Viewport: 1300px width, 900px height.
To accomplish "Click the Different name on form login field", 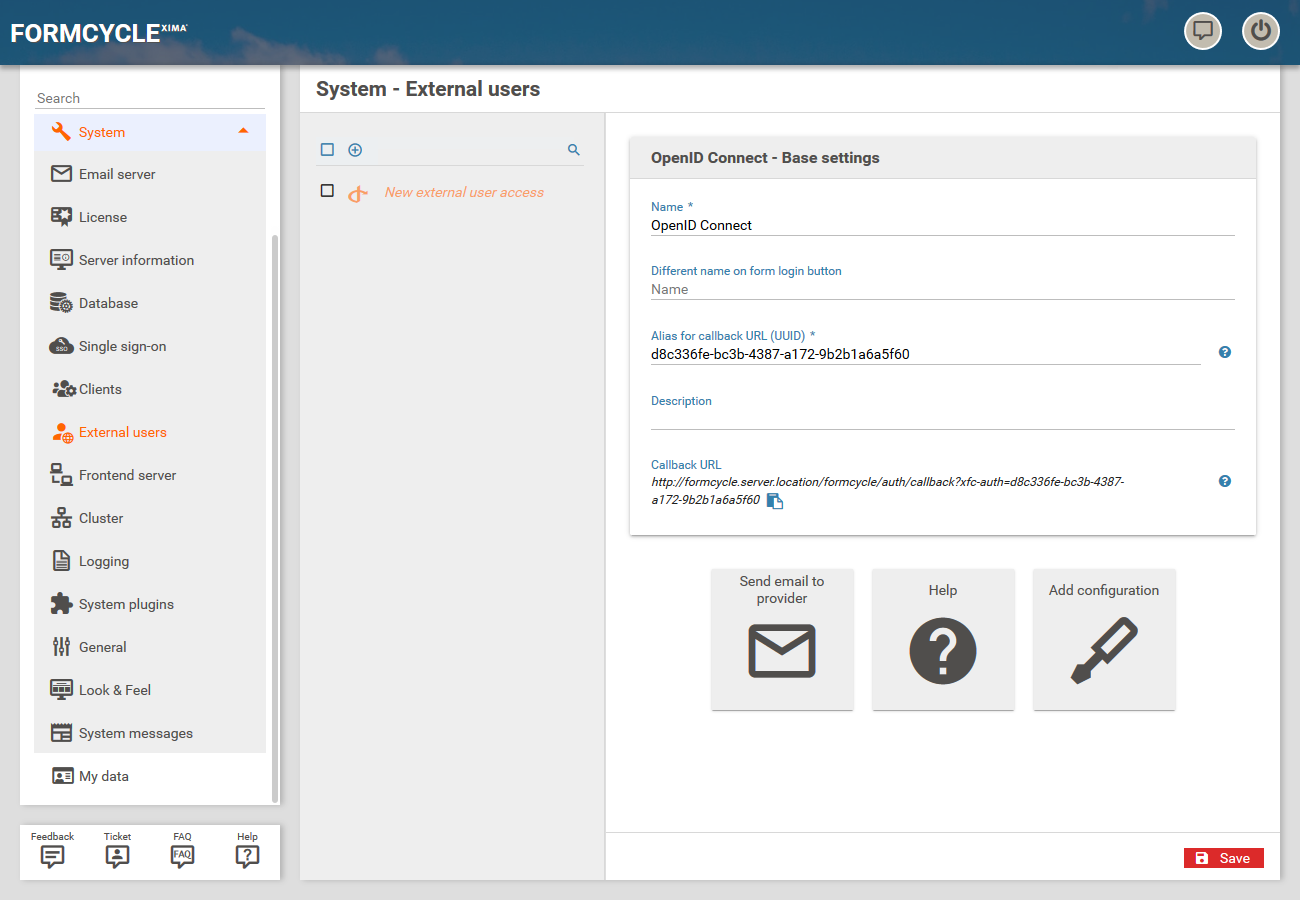I will click(942, 289).
